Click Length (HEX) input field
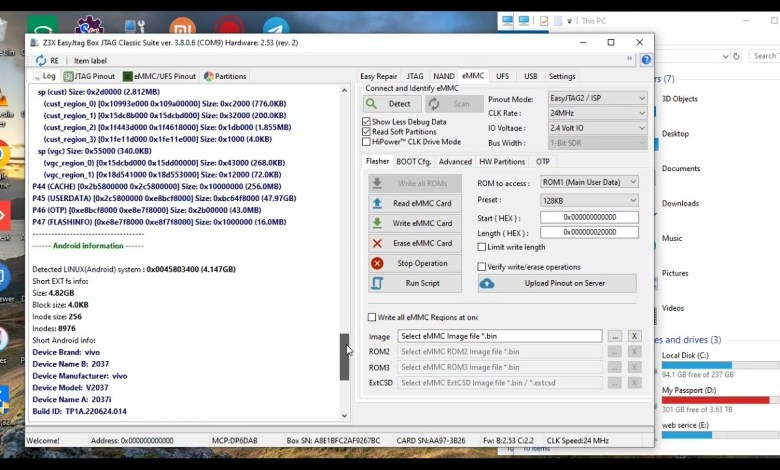 coord(589,232)
